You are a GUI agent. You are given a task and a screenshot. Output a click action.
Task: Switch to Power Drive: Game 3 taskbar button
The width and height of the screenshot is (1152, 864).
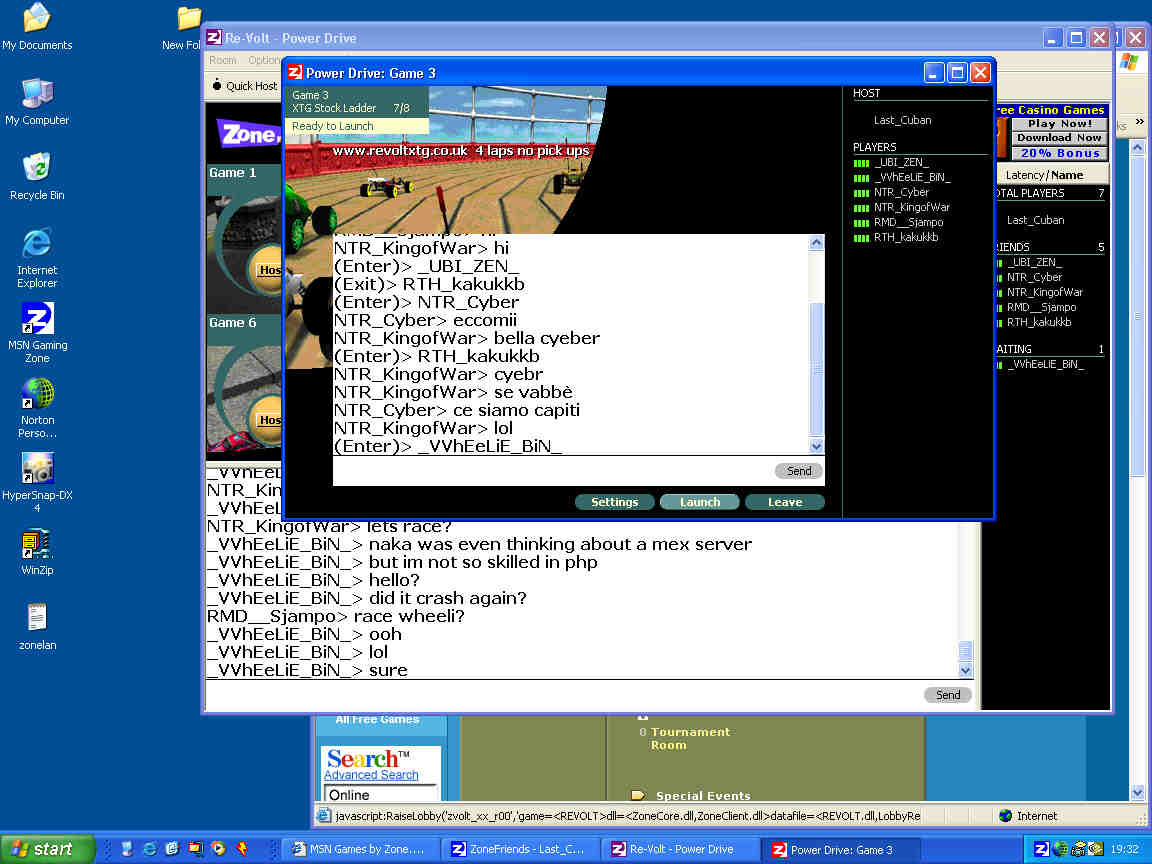[840, 849]
